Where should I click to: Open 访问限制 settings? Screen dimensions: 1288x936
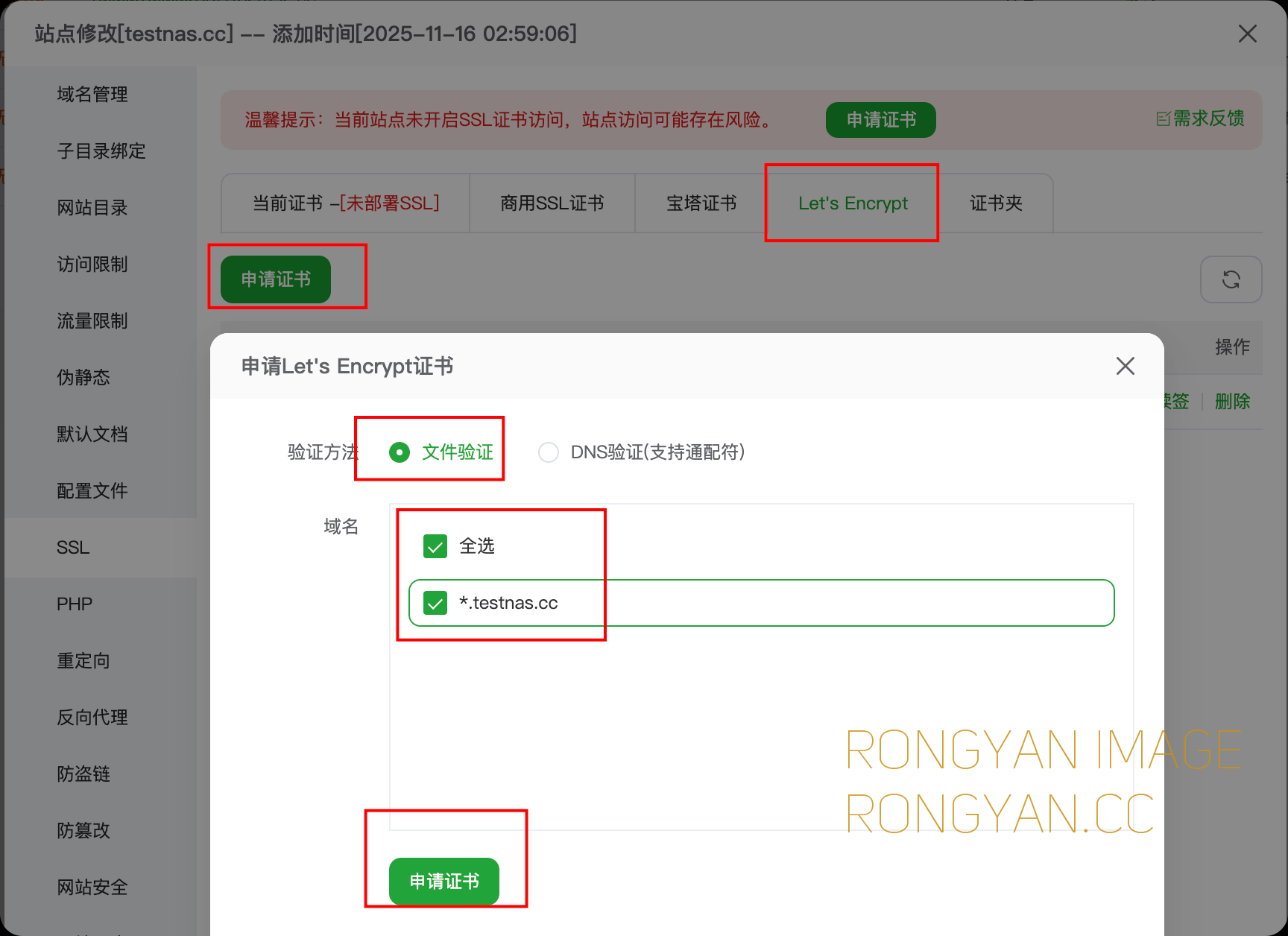click(x=92, y=265)
